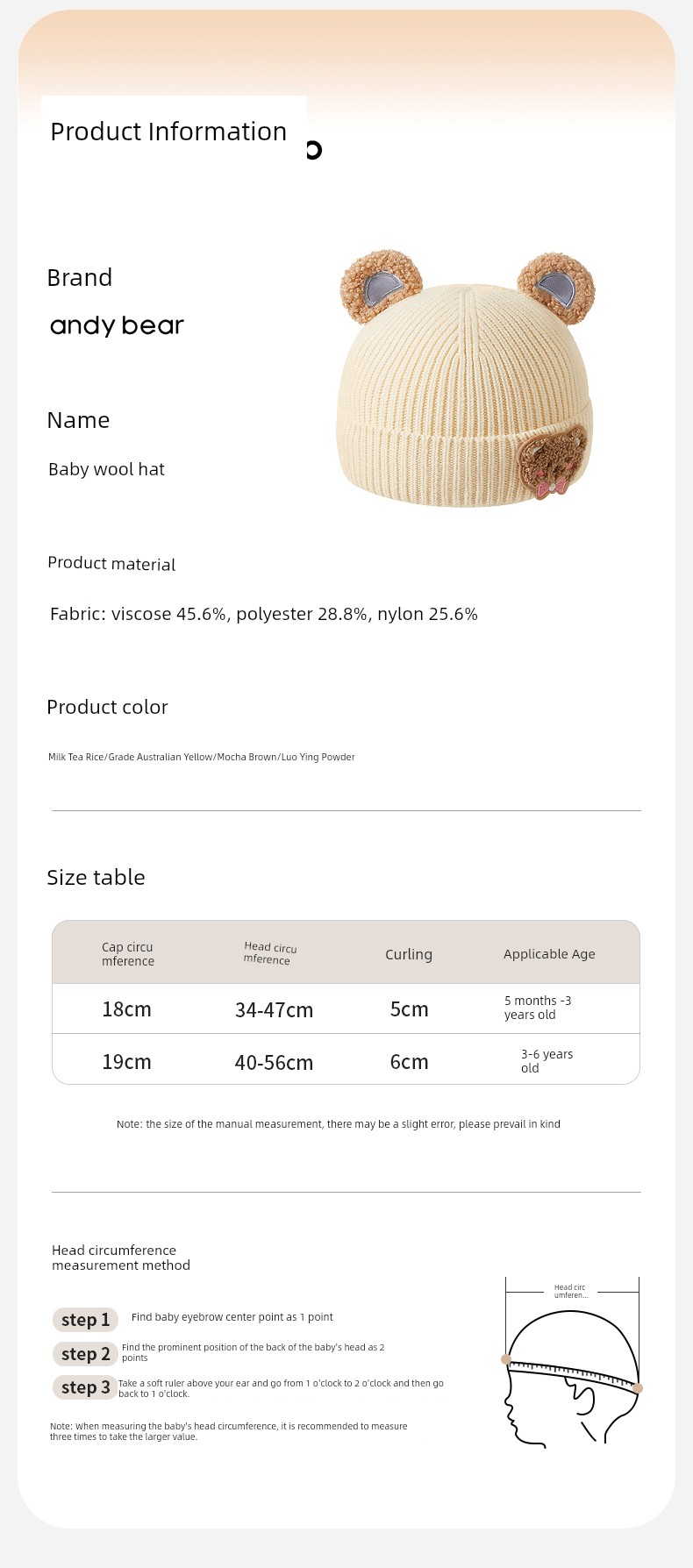
Task: Click the fabric composition text
Action: [264, 614]
